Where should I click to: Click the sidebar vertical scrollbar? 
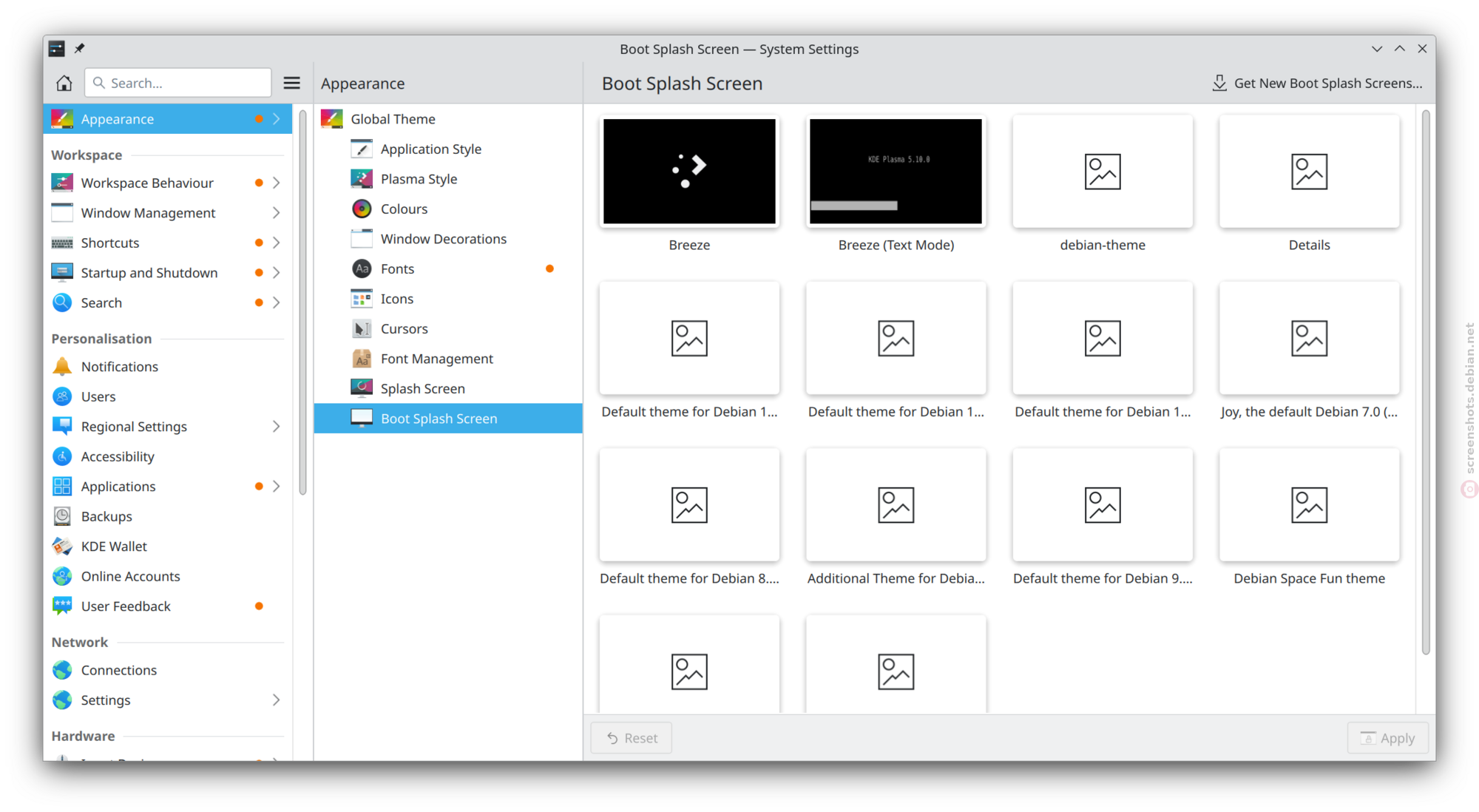[x=302, y=303]
